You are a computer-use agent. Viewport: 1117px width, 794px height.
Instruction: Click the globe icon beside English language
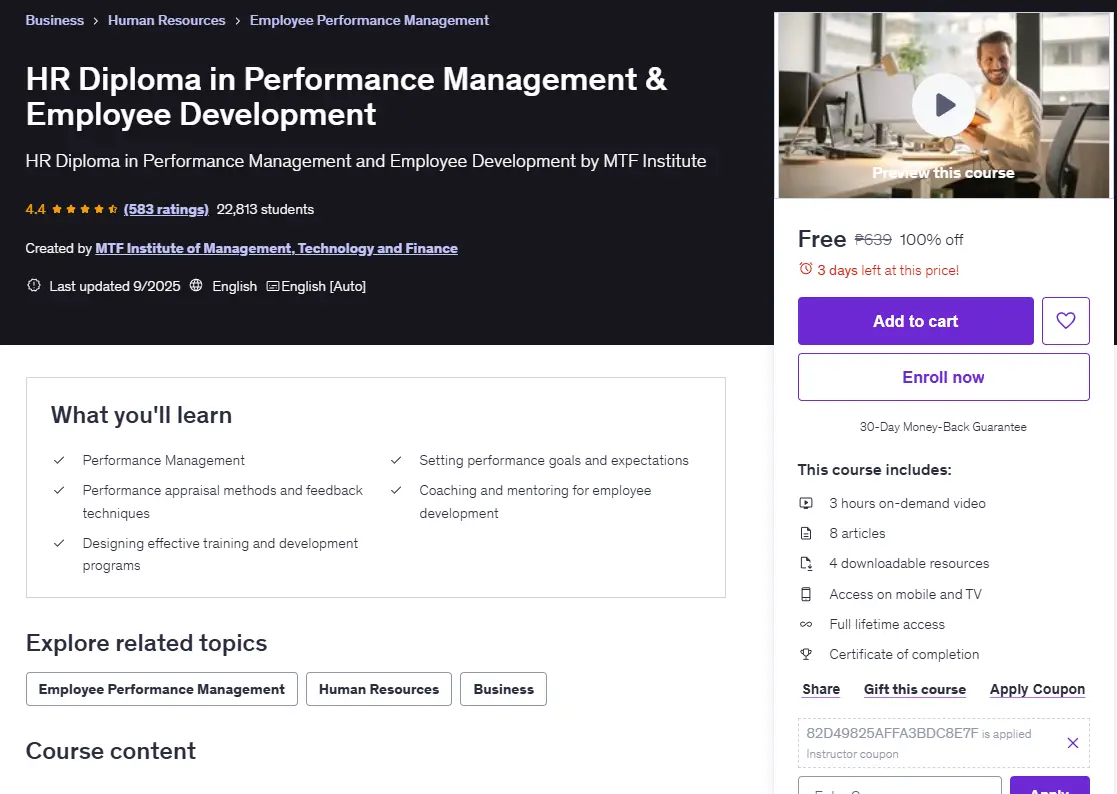click(x=196, y=286)
